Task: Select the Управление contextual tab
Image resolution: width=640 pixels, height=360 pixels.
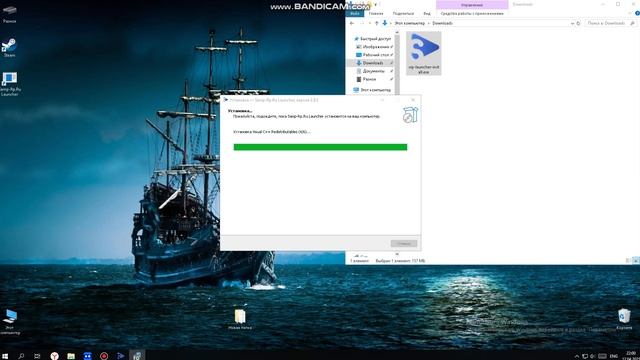Action: point(472,4)
